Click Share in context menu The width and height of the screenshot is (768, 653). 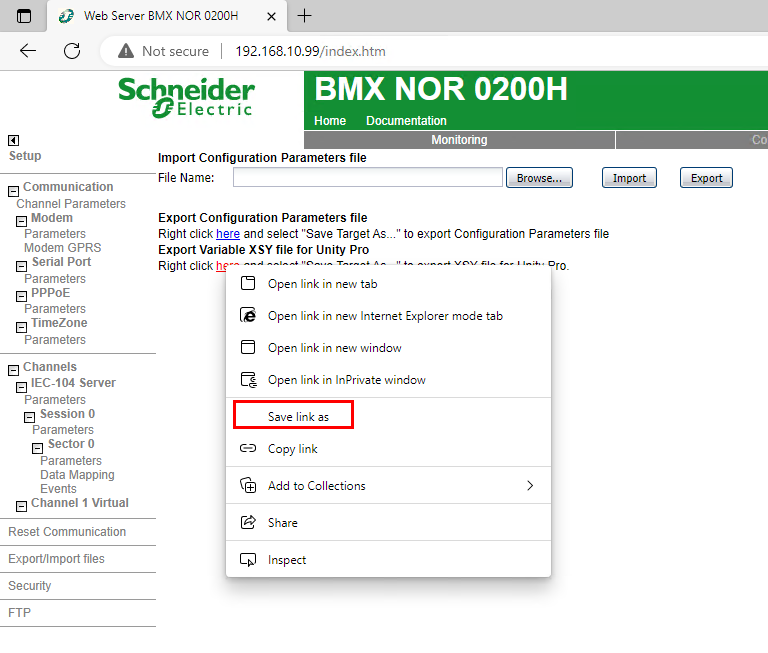click(x=388, y=523)
